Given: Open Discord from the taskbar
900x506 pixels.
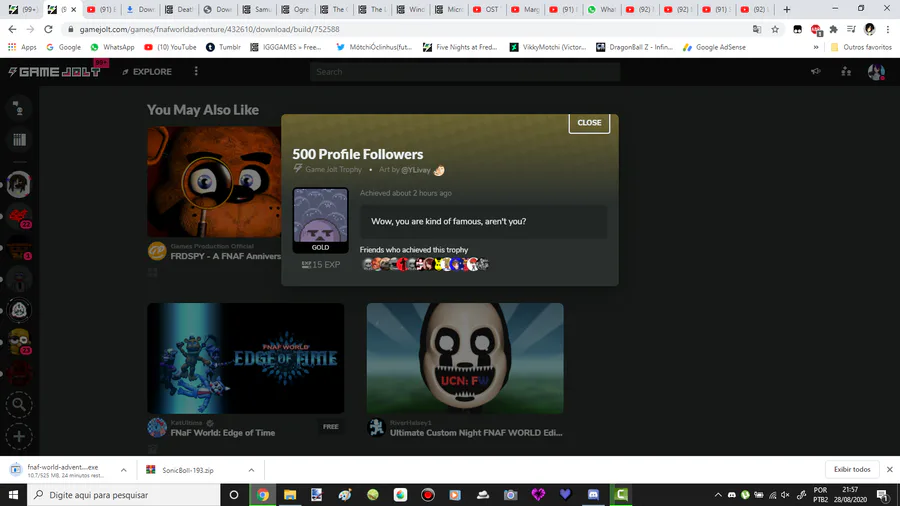Looking at the screenshot, I should [593, 495].
